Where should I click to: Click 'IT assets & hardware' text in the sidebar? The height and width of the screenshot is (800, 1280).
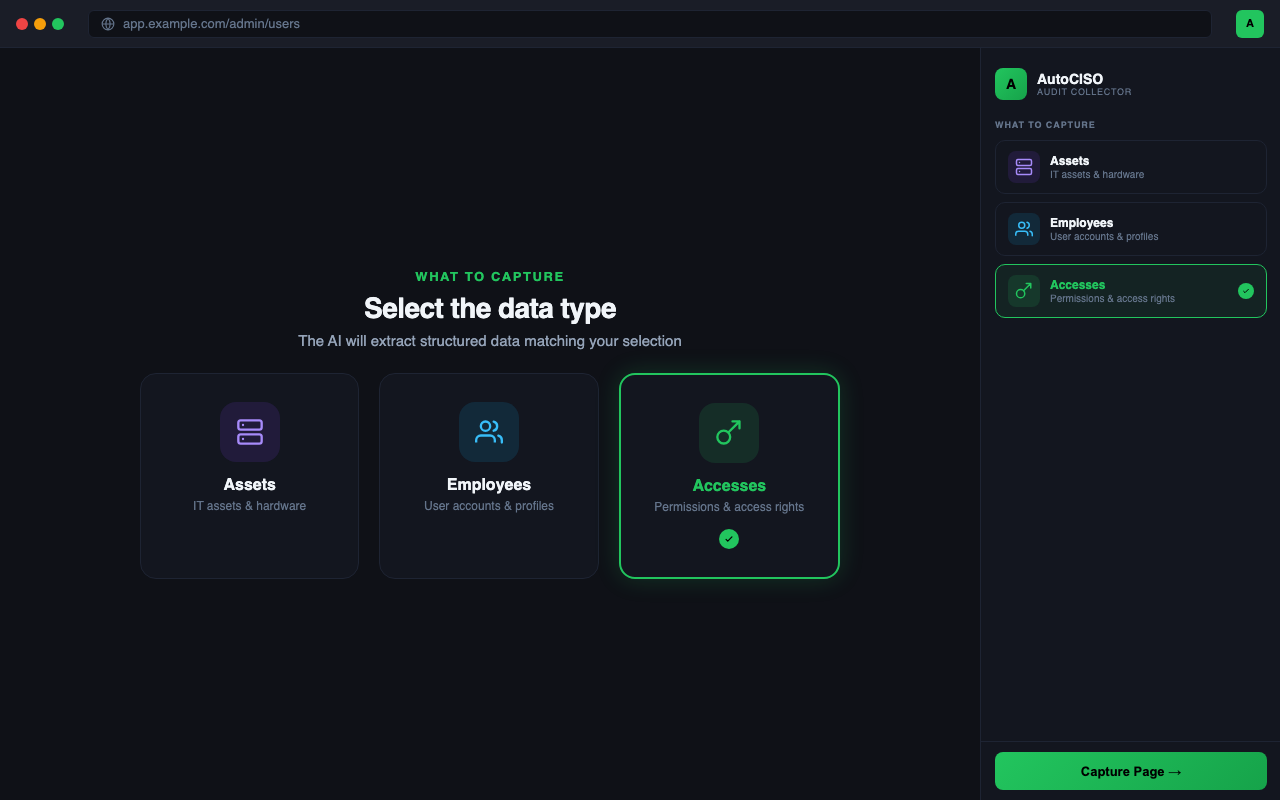pyautogui.click(x=1097, y=175)
